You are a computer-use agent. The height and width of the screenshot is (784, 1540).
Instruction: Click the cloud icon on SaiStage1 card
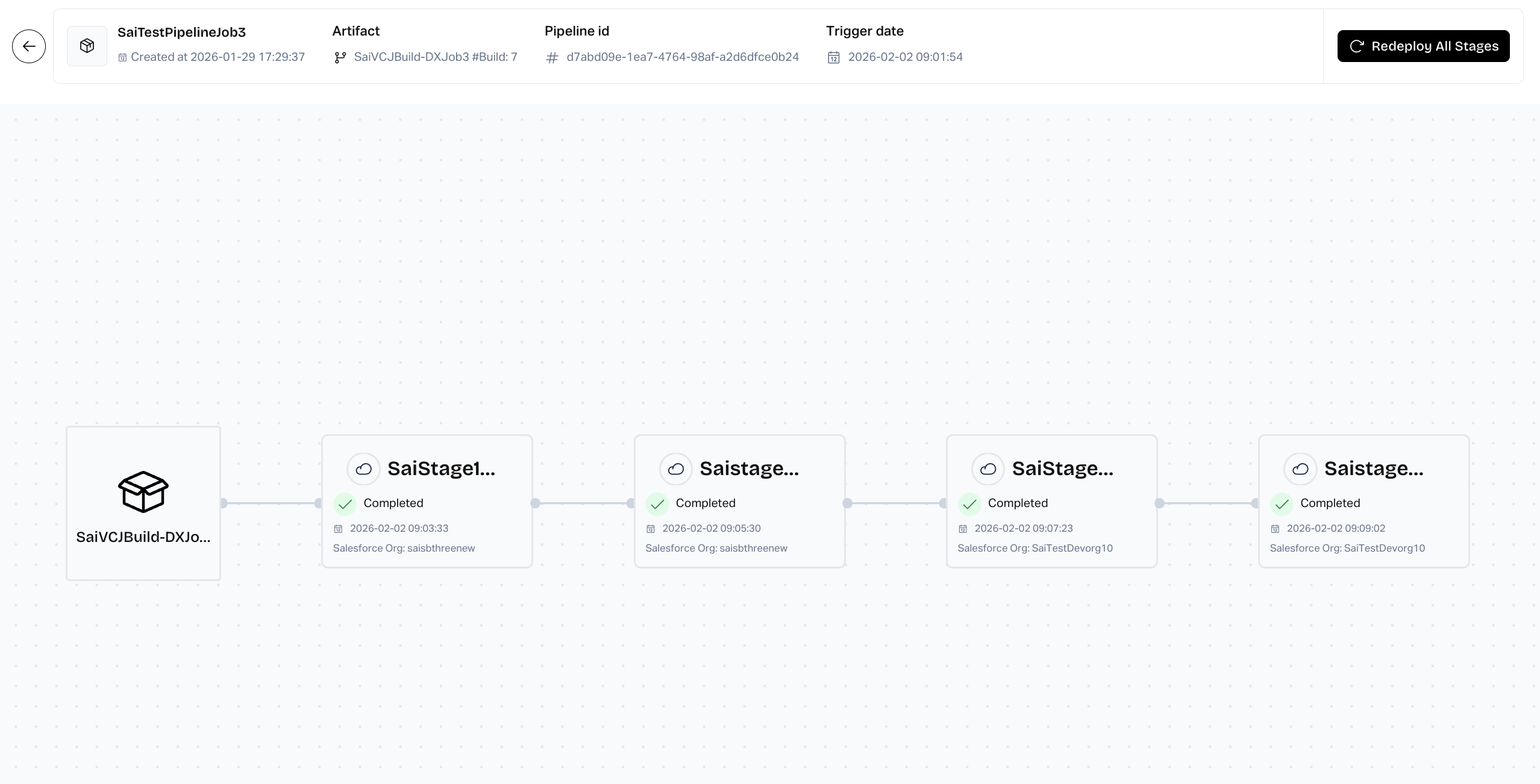click(363, 469)
